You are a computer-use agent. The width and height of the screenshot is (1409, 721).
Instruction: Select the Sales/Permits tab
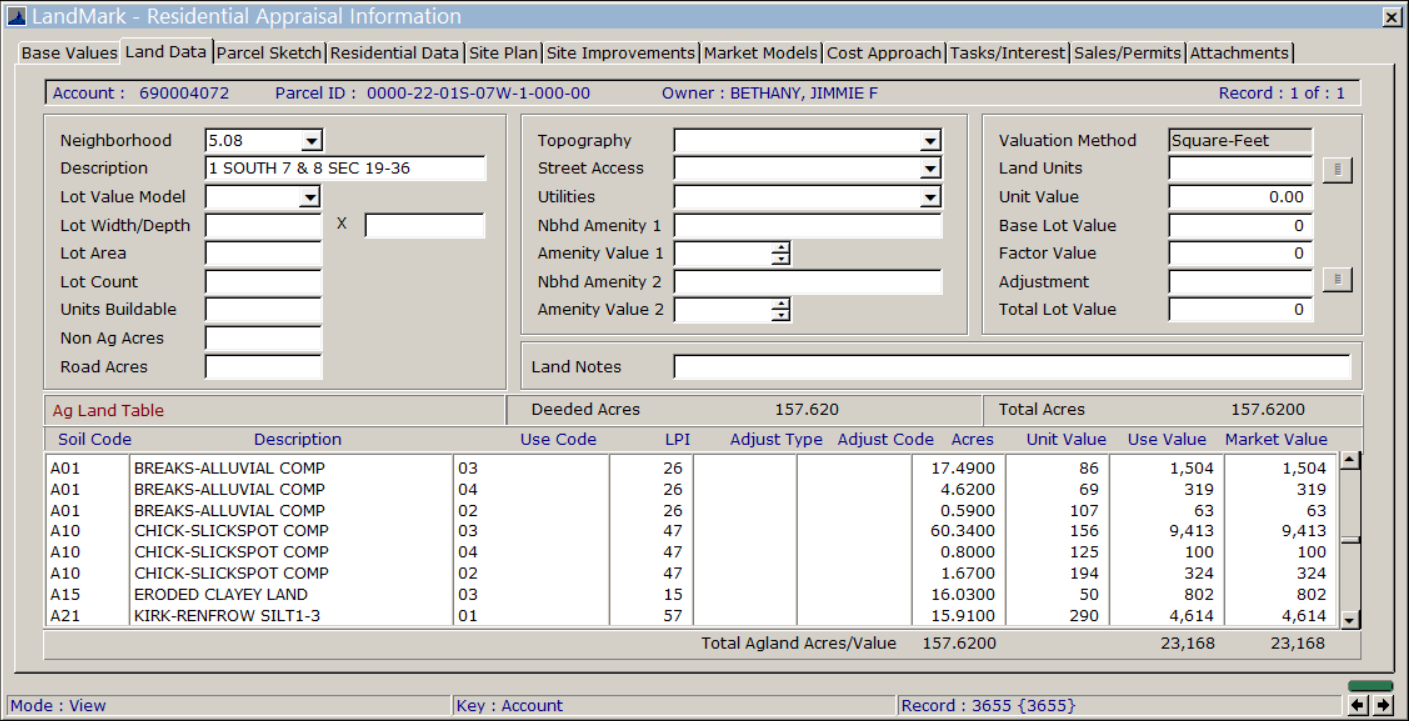(x=1127, y=53)
